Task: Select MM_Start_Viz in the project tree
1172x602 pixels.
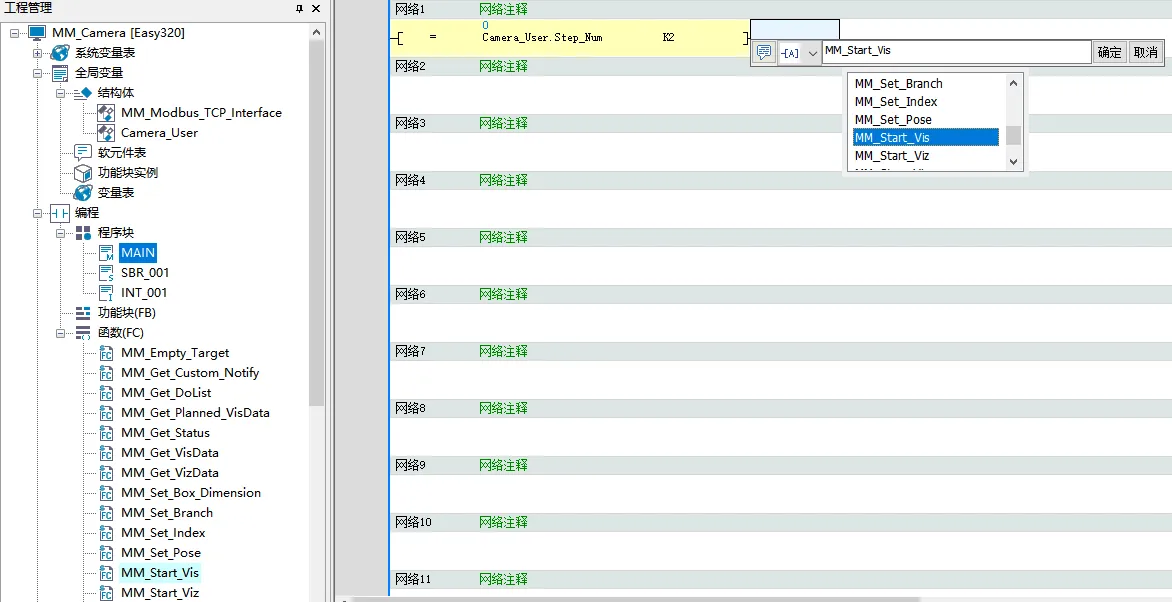Action: tap(160, 593)
